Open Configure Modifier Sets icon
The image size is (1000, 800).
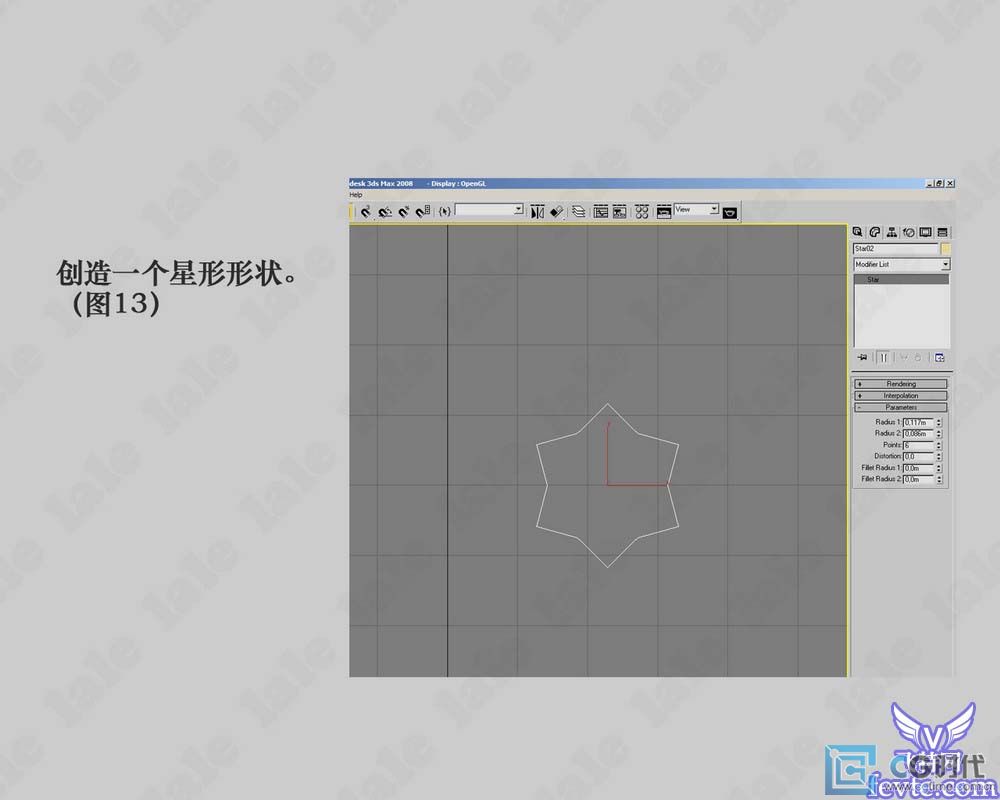pyautogui.click(x=939, y=358)
